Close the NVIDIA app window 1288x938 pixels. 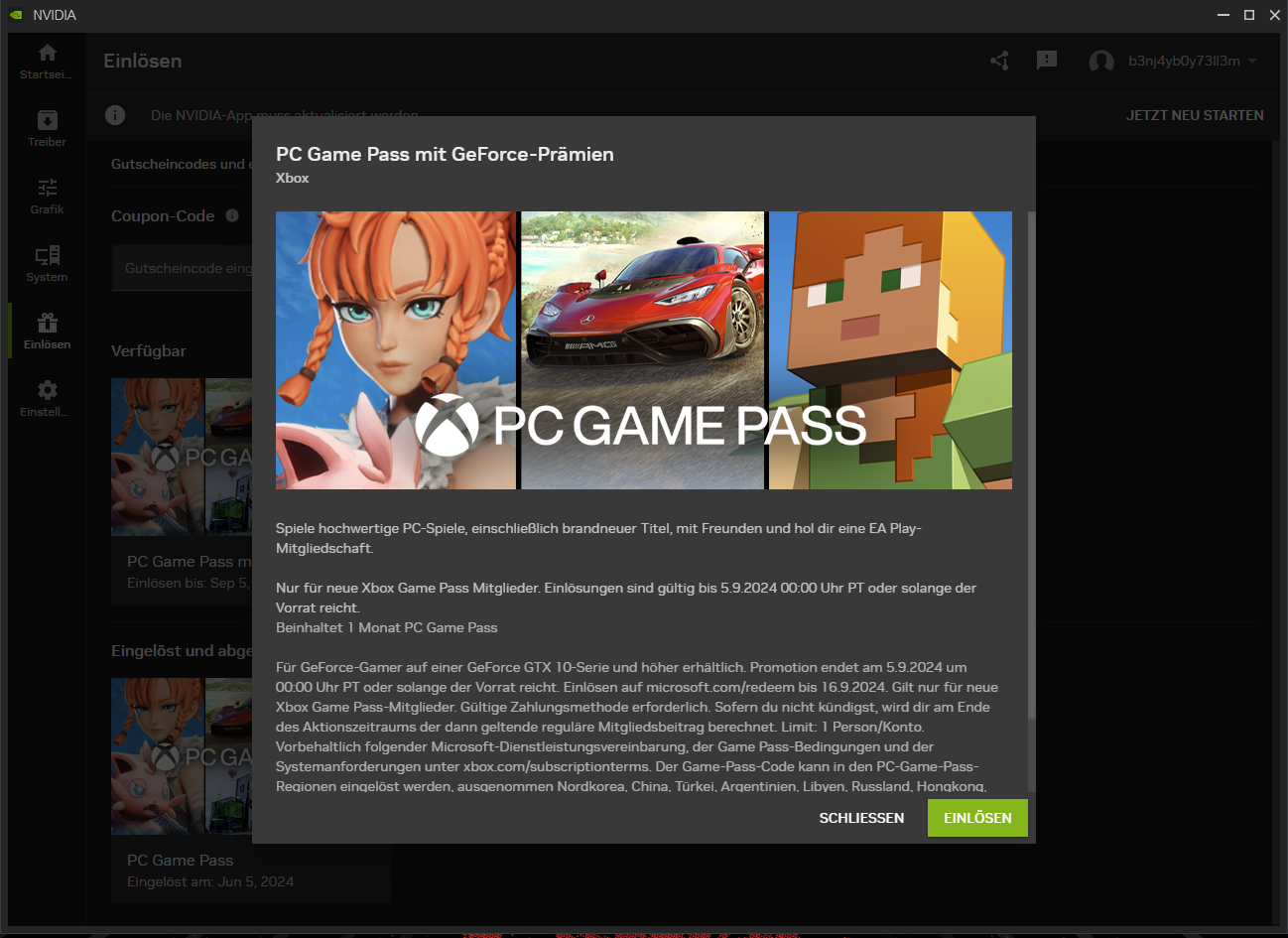click(x=1275, y=15)
